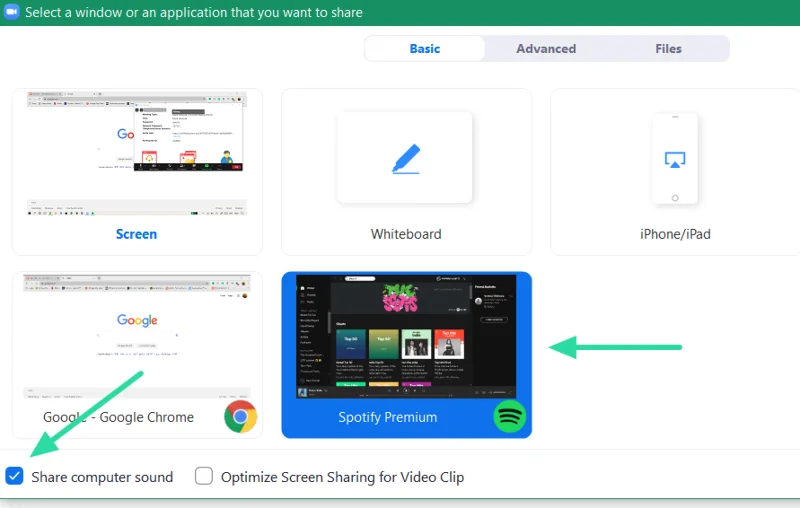
Task: Click the Spotify Premium caption text
Action: pos(387,417)
